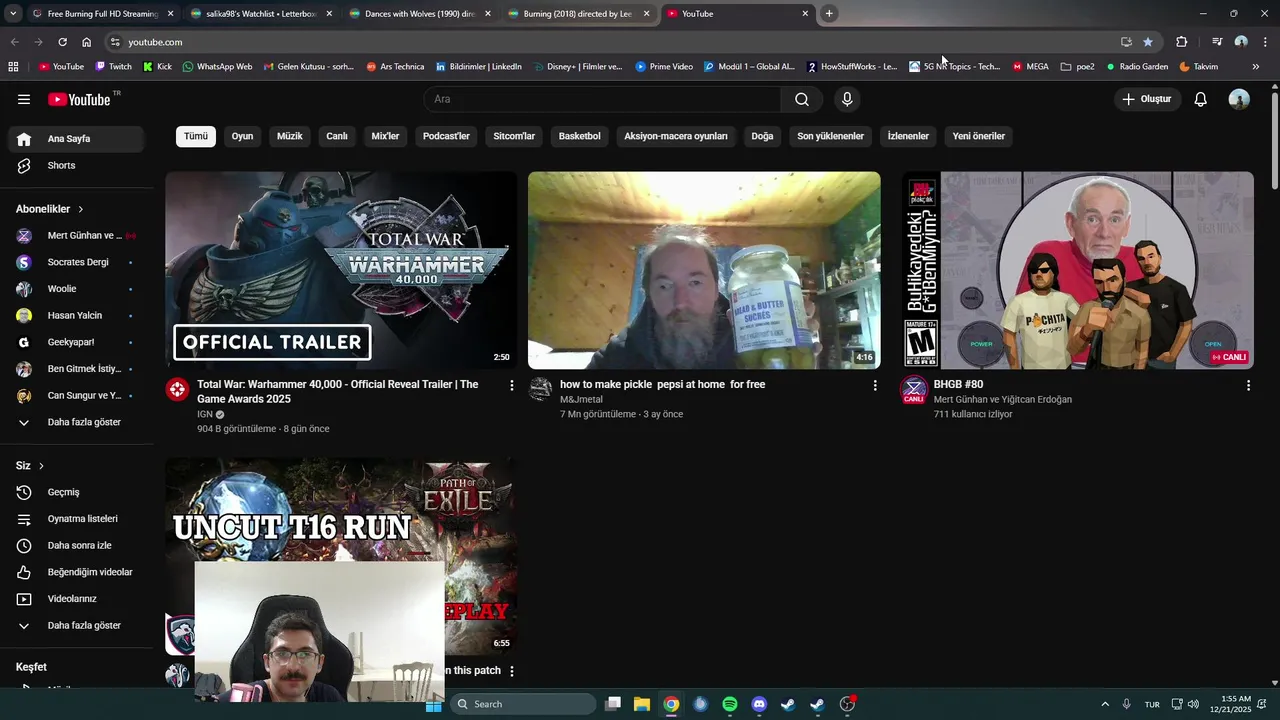The height and width of the screenshot is (720, 1280).
Task: Switch to the Dances with Wolves tab
Action: point(420,14)
